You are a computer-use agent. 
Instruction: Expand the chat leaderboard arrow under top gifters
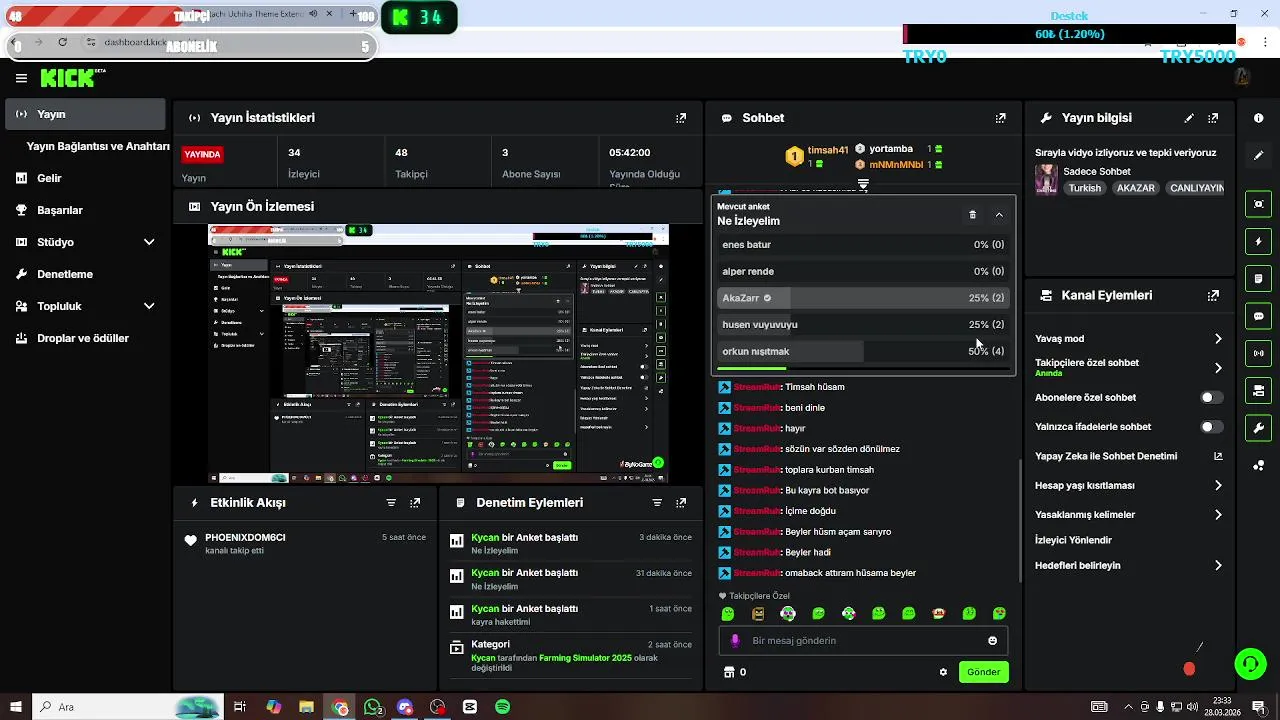863,184
